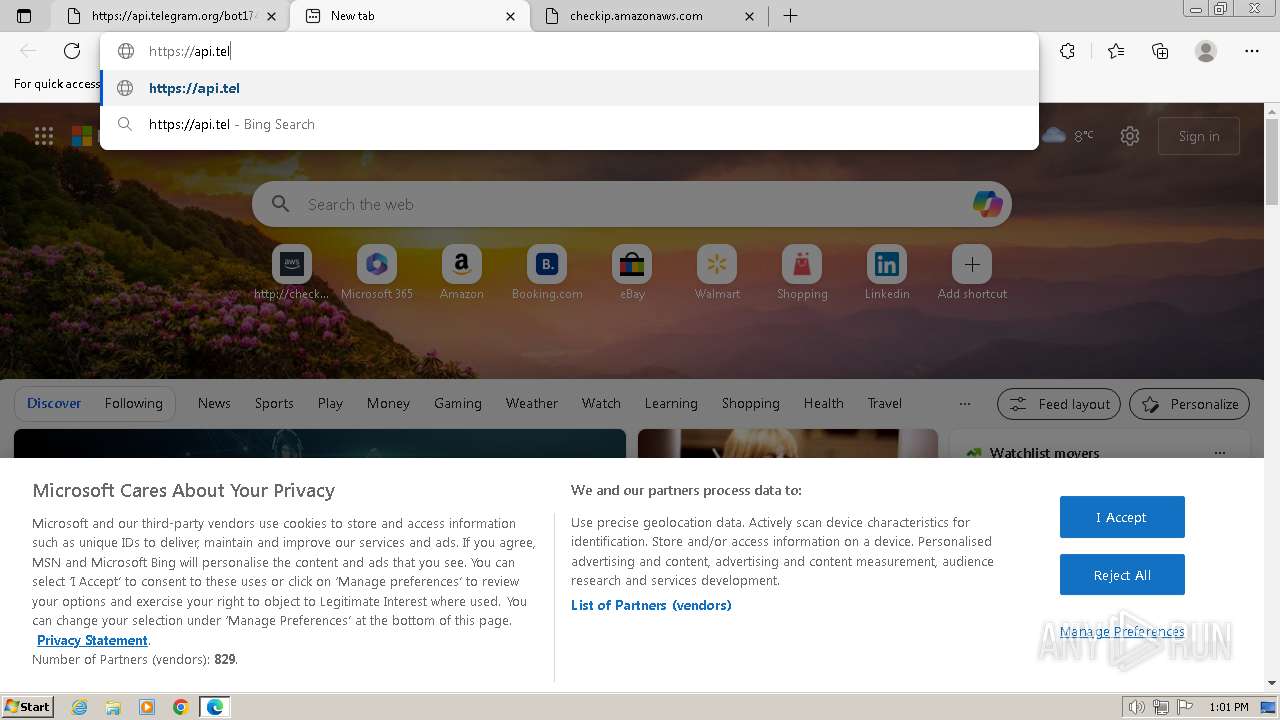Open page settings gear icon
The image size is (1280, 720).
(x=1130, y=136)
